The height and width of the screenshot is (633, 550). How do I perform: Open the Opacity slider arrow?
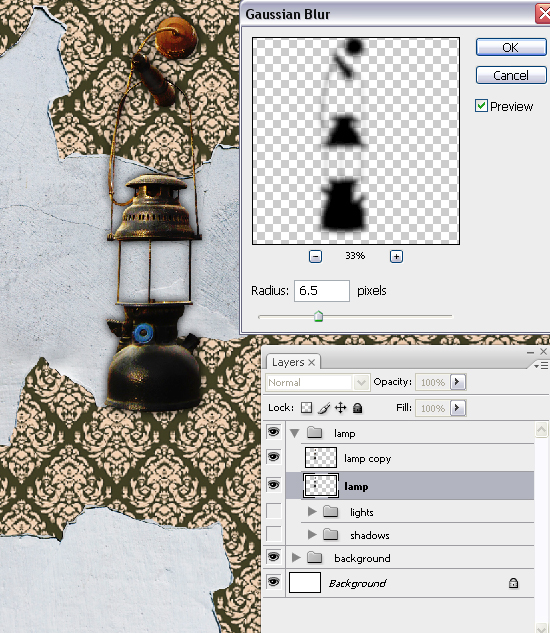click(x=458, y=382)
